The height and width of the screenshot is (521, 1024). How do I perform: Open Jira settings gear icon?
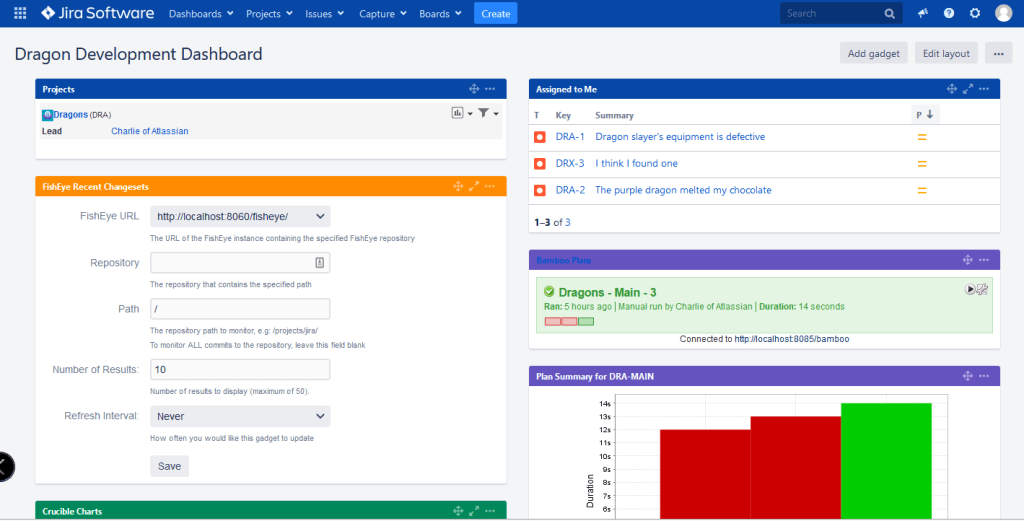pos(974,14)
